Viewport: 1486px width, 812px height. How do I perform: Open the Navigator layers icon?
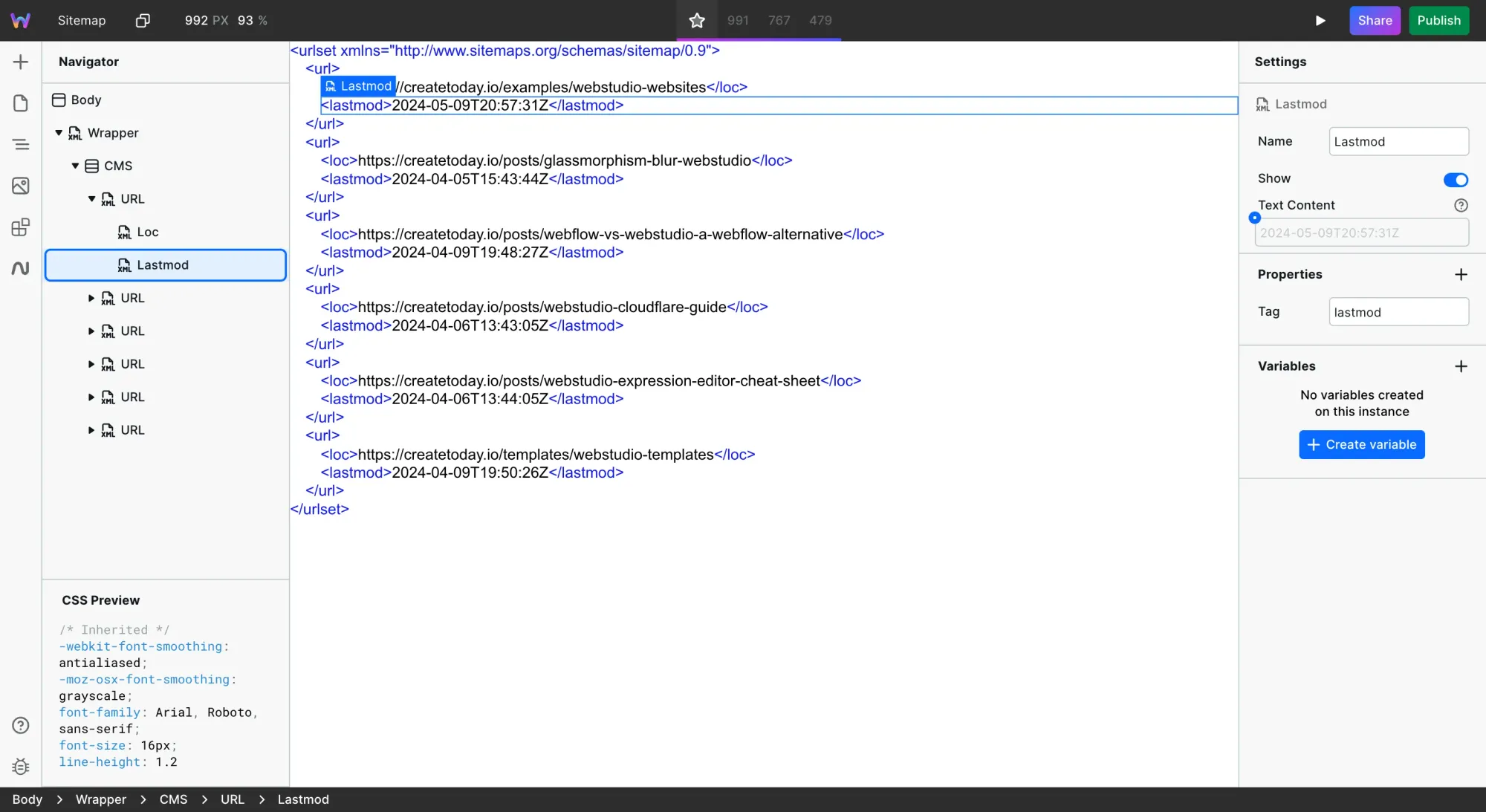click(21, 144)
